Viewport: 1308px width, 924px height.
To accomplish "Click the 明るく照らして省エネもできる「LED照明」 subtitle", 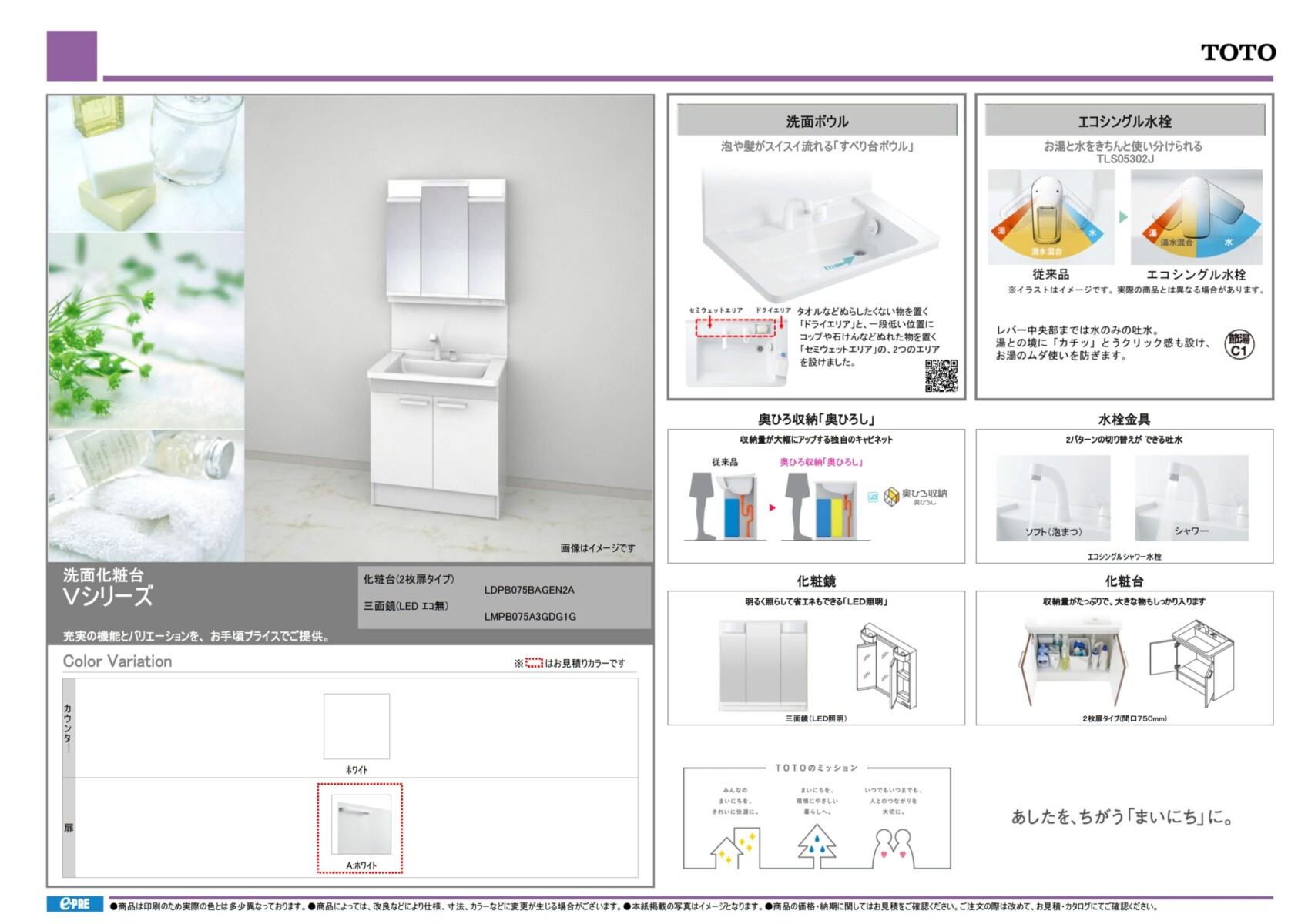I will pos(817,601).
